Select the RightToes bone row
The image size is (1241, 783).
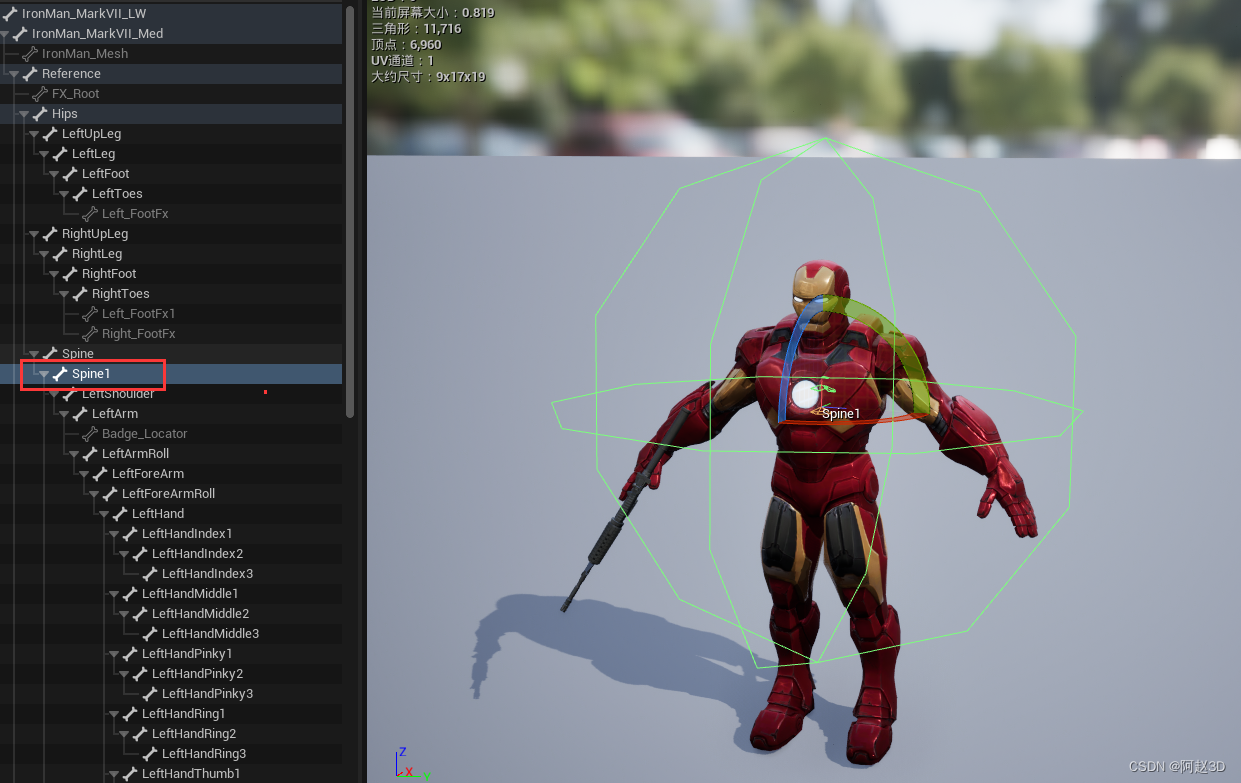pos(171,294)
